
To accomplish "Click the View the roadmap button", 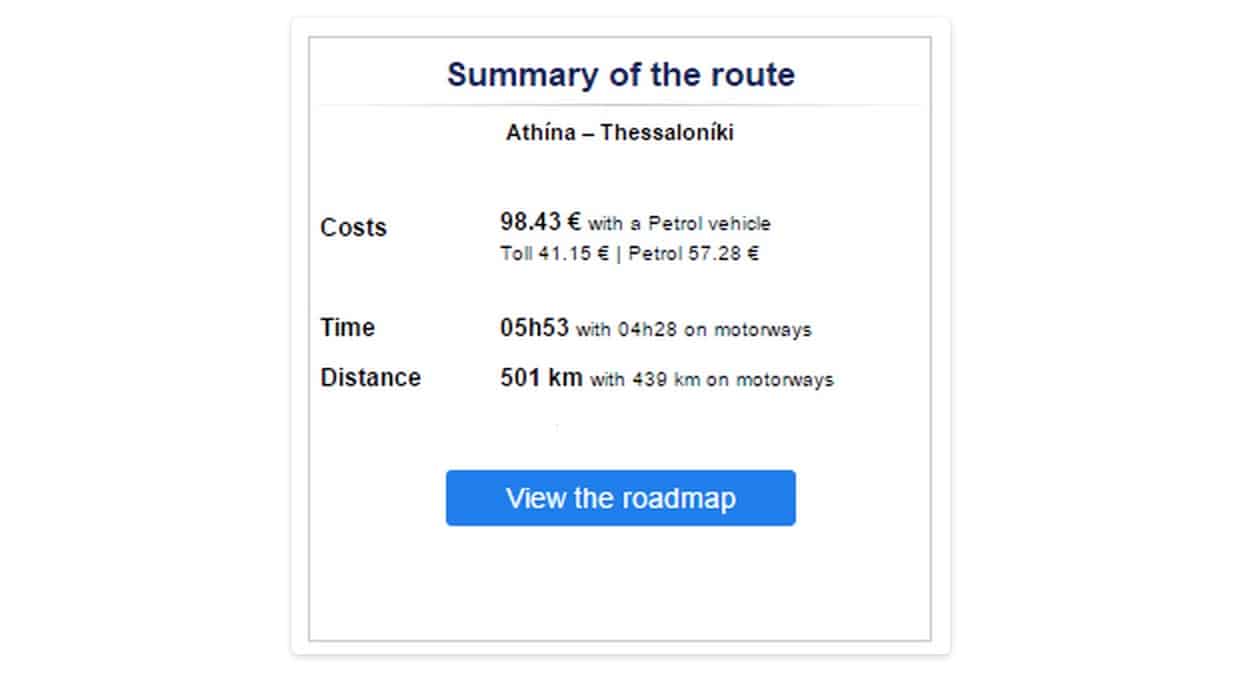I will tap(620, 498).
